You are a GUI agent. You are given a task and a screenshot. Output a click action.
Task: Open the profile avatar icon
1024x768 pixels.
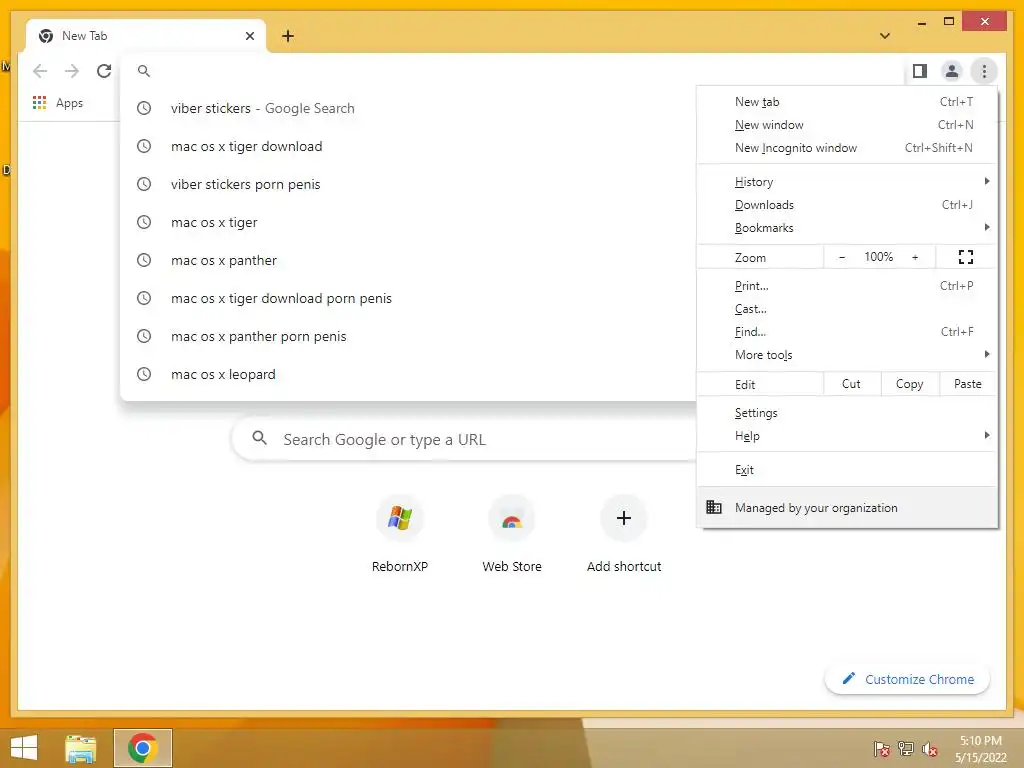click(x=952, y=71)
